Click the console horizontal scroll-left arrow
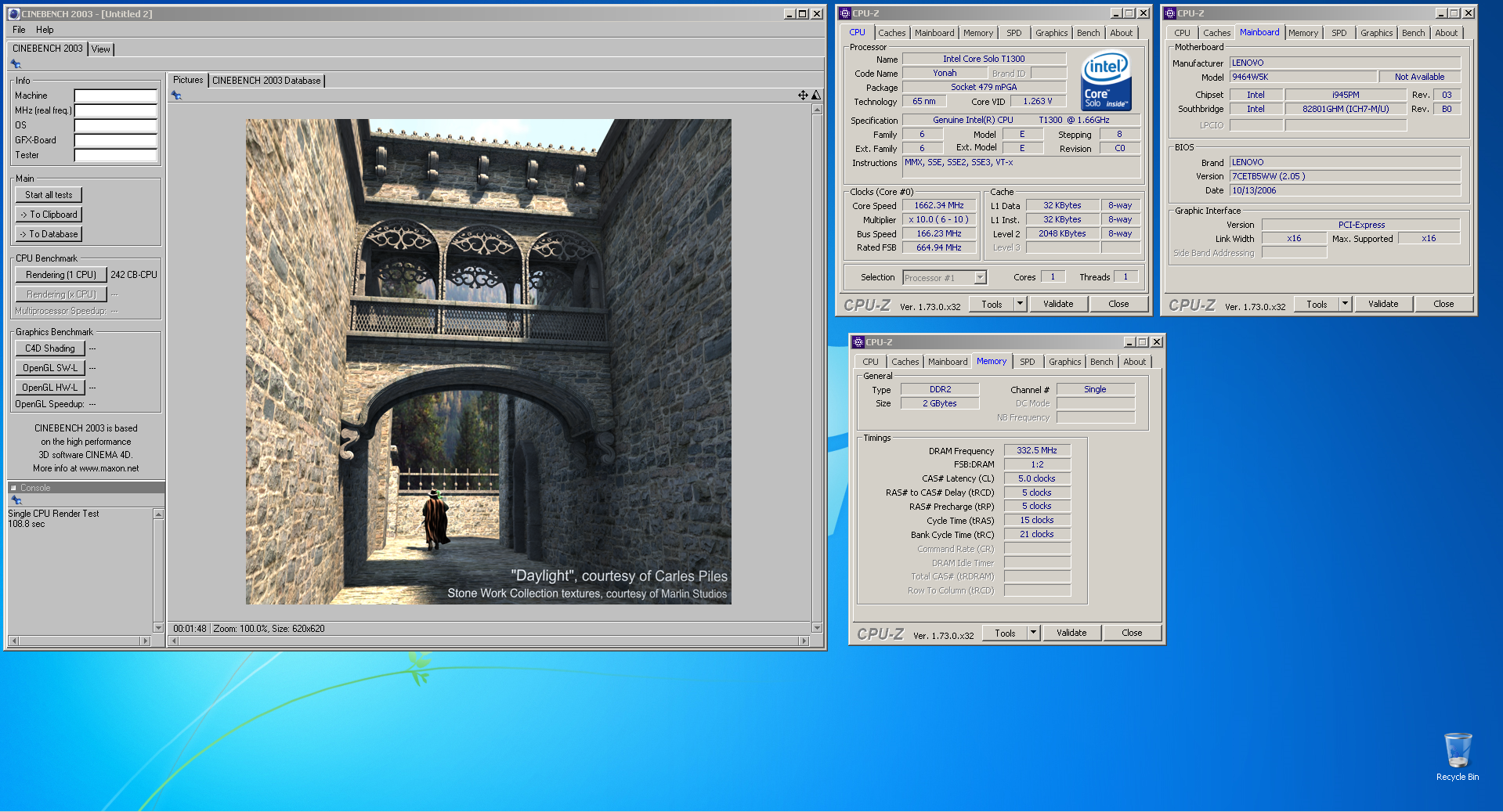 click(13, 641)
